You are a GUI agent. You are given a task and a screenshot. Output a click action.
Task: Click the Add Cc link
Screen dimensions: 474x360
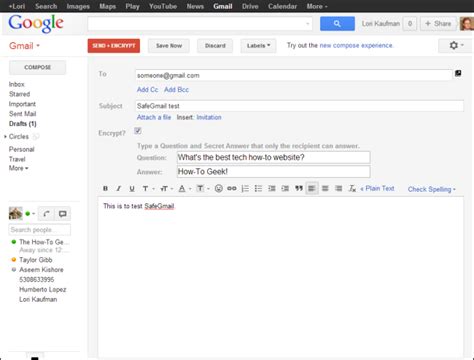tap(147, 90)
